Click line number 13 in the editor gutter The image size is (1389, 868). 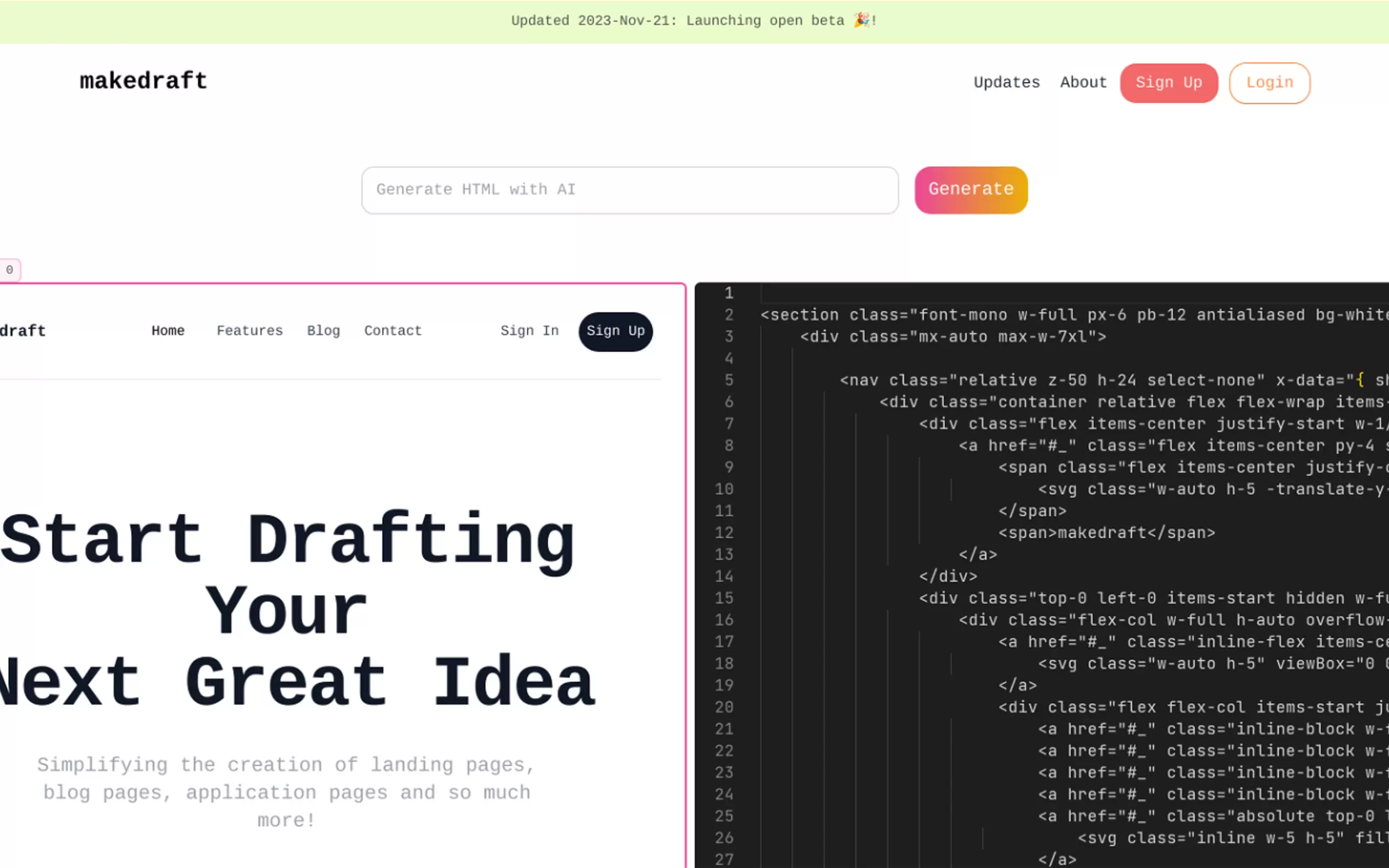(724, 555)
